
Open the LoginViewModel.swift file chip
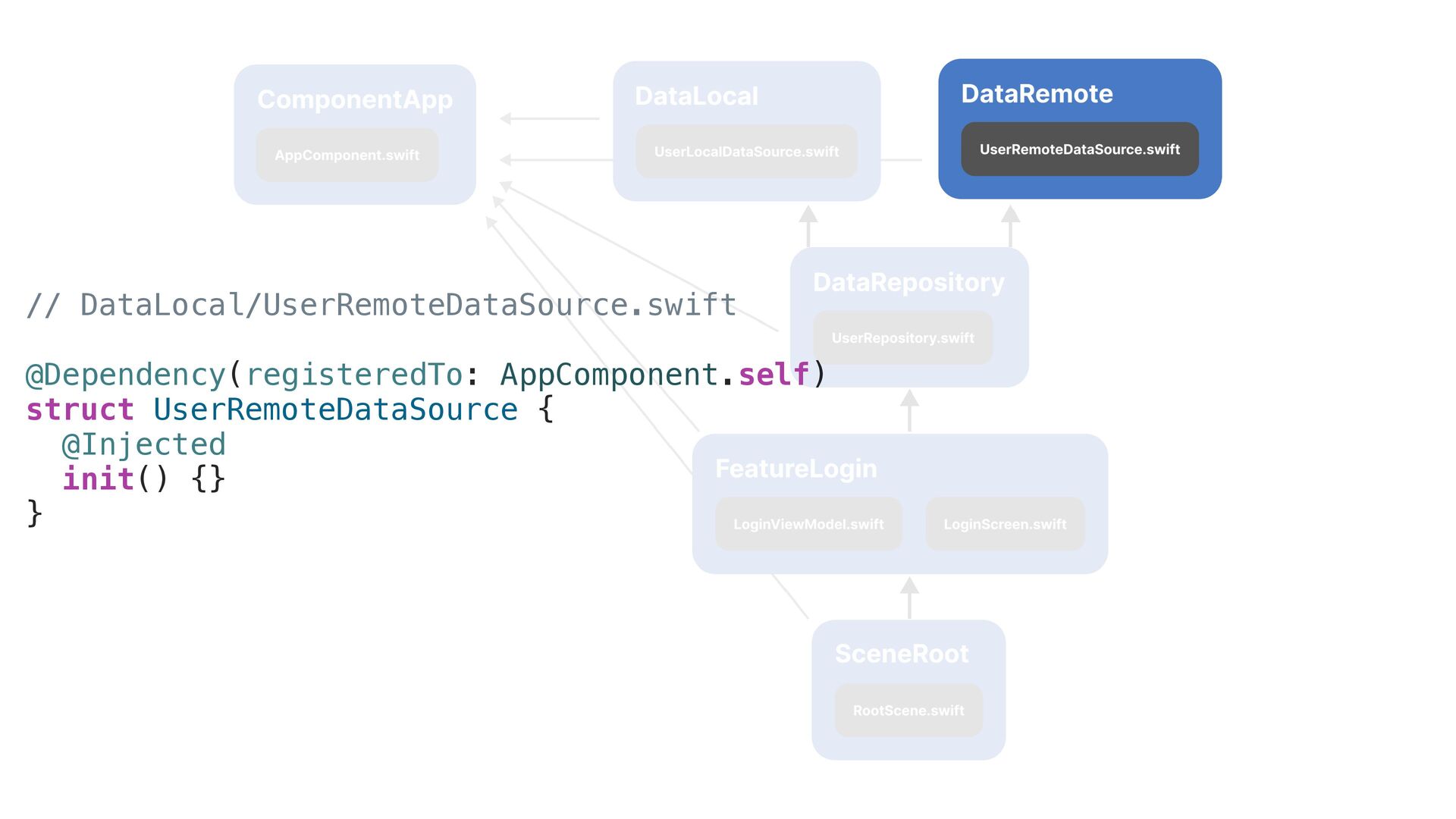click(808, 524)
